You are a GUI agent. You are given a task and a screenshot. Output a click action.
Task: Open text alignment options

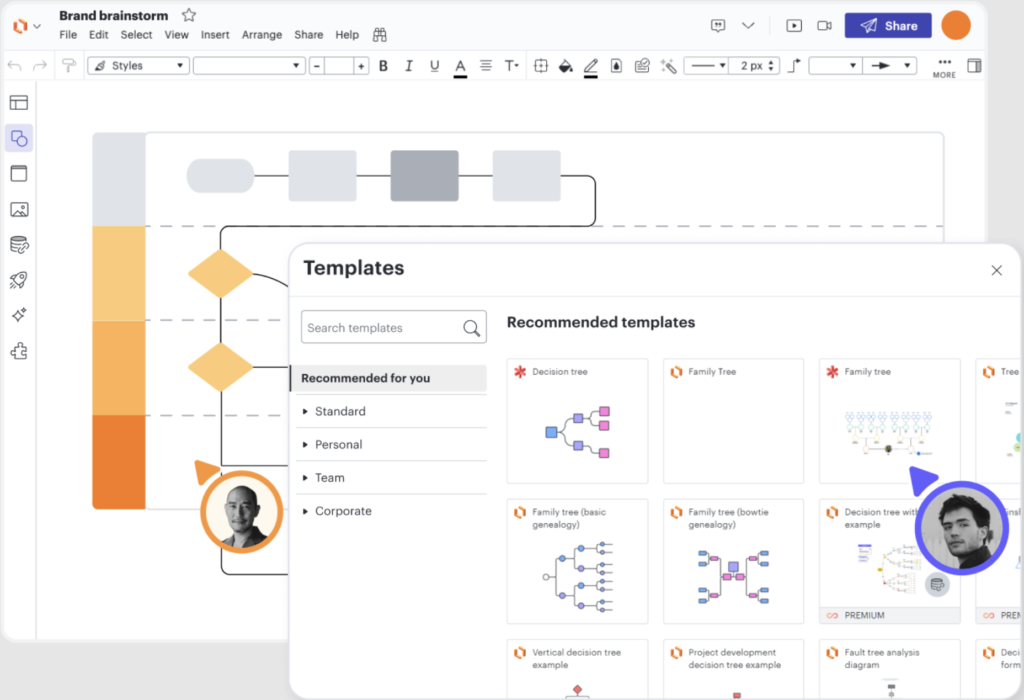486,65
